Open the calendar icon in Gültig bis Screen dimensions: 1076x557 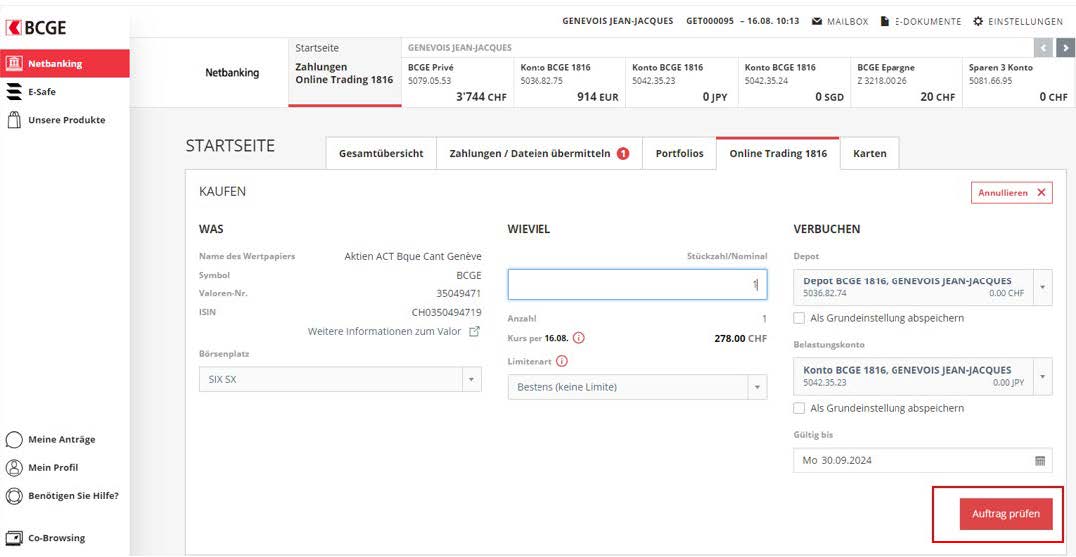point(1040,460)
